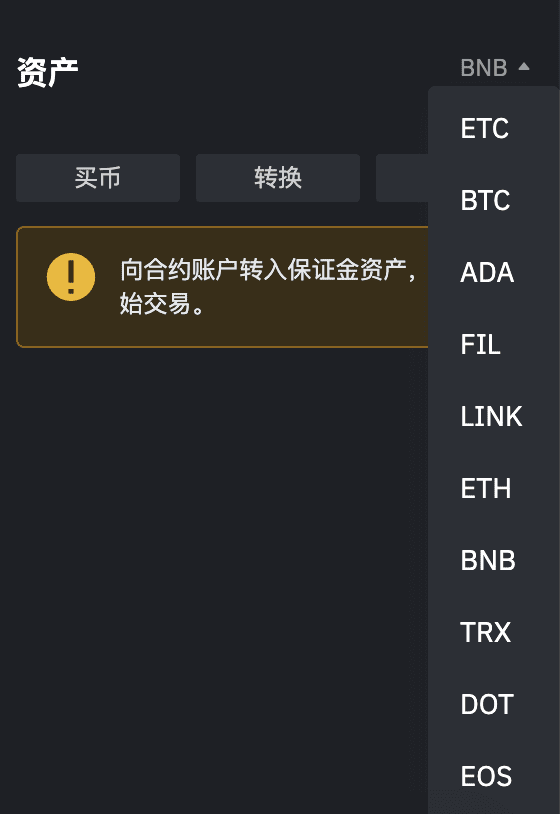This screenshot has width=560, height=814.
Task: Pick BNB option in the list
Action: [488, 561]
